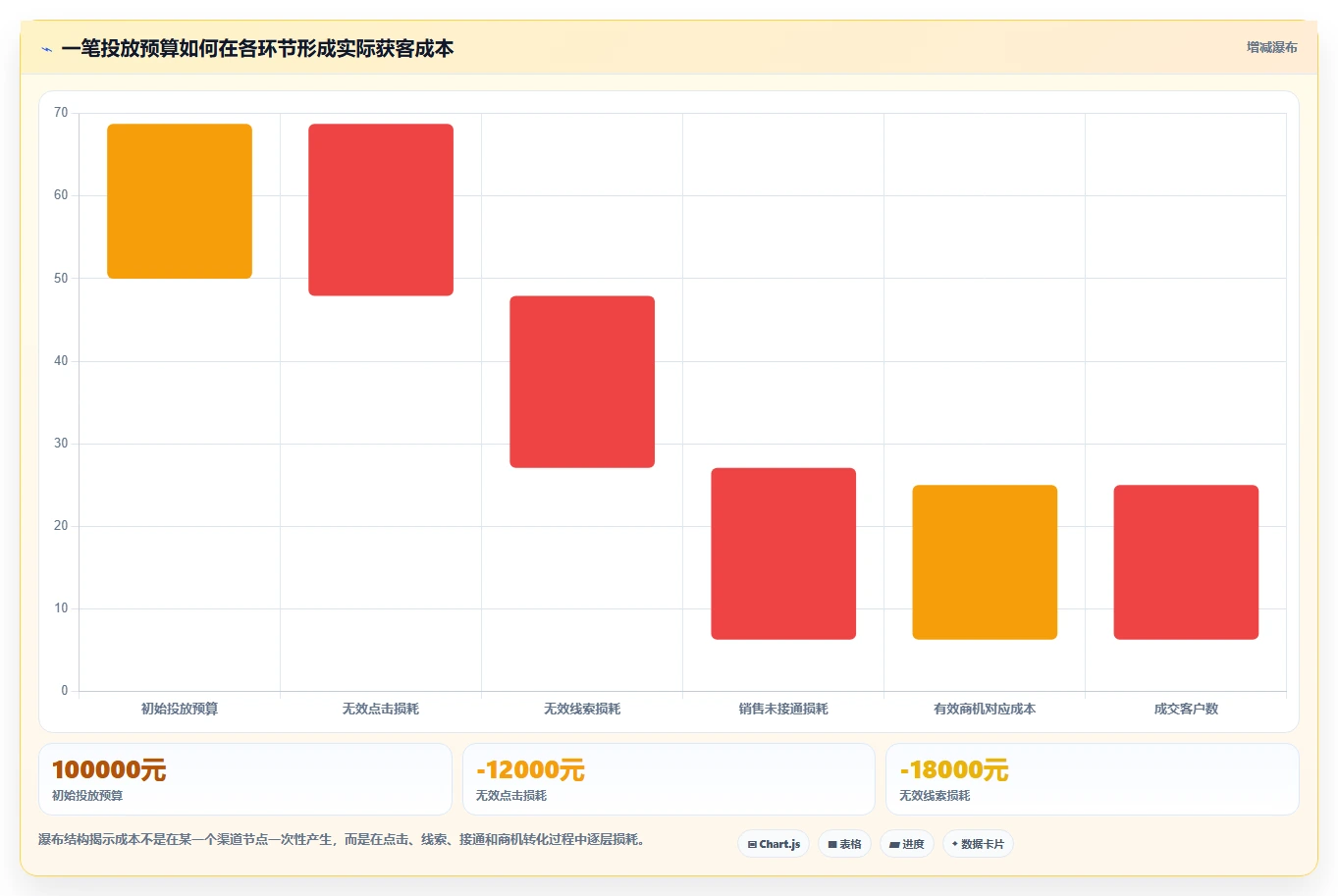The image size is (1338, 896).
Task: Click the lightning icon beside the title
Action: point(46,49)
